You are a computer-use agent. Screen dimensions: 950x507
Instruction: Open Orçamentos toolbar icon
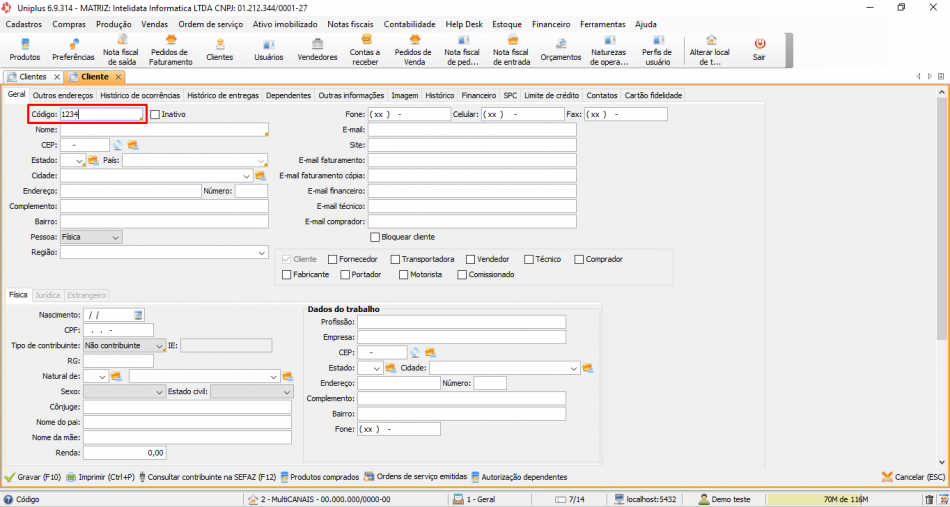(x=560, y=50)
